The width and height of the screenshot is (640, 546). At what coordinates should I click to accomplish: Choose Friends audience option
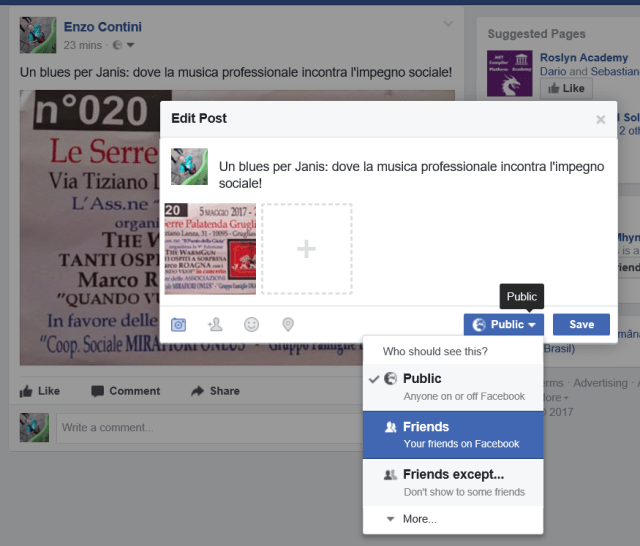coord(453,435)
